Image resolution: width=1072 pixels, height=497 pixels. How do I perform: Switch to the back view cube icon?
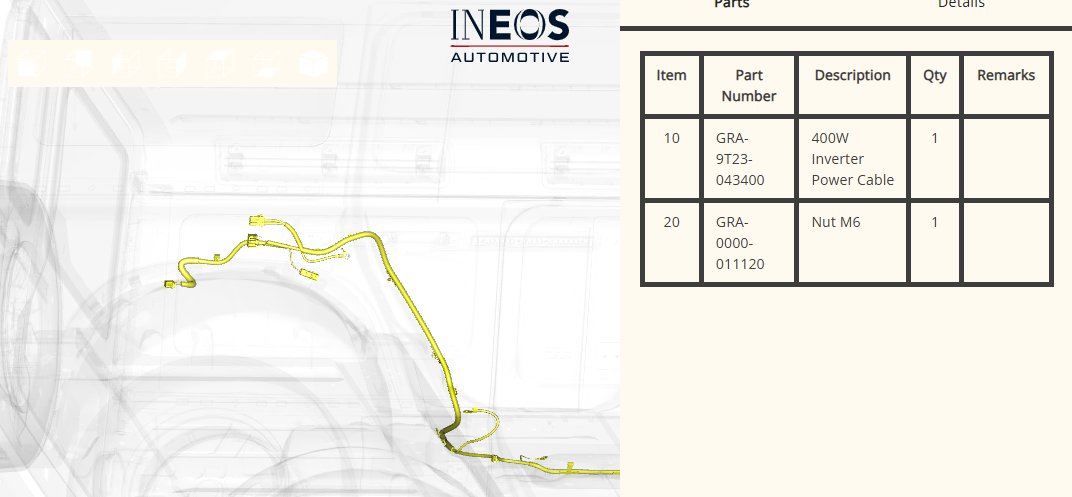point(76,65)
